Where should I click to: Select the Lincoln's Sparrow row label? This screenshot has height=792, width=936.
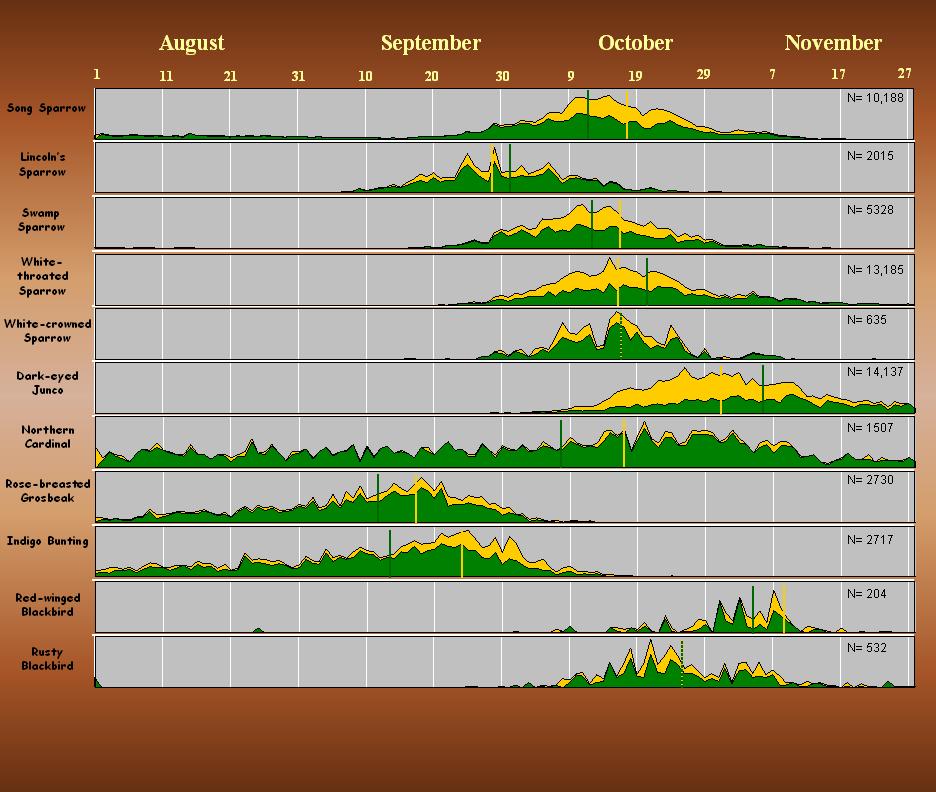pos(42,164)
